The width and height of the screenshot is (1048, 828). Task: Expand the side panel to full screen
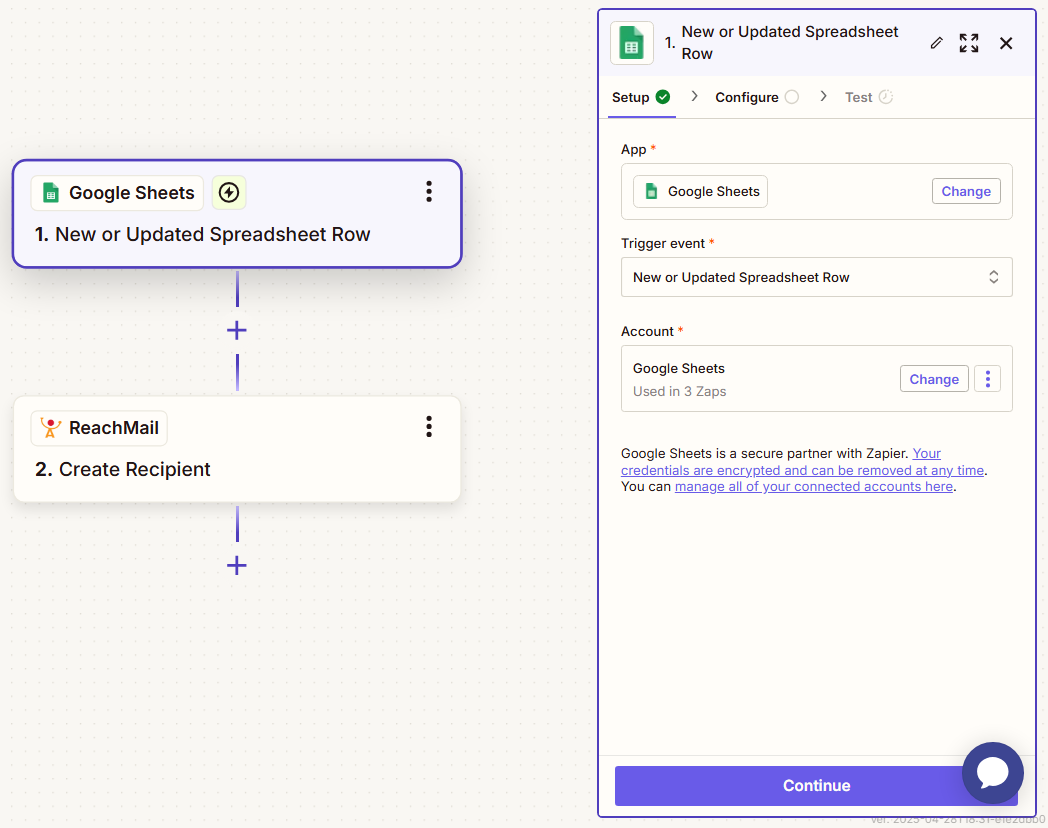[968, 43]
